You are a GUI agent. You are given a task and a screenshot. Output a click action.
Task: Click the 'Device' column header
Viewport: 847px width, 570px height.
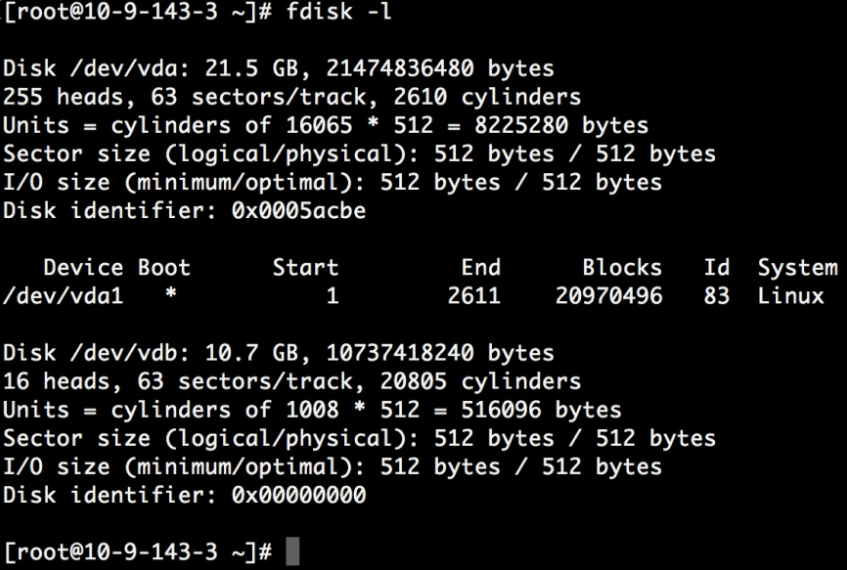(83, 267)
